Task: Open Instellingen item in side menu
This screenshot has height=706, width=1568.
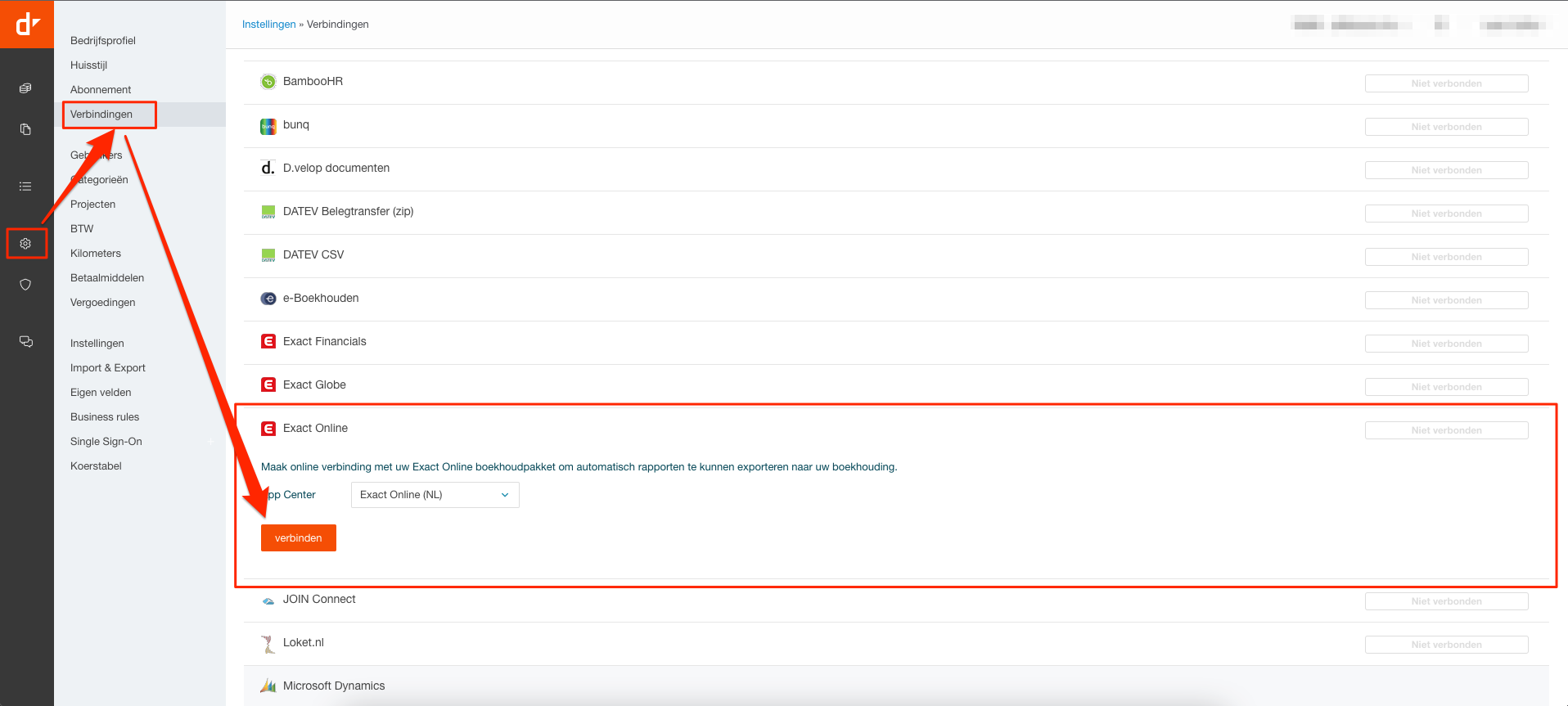Action: [x=97, y=343]
